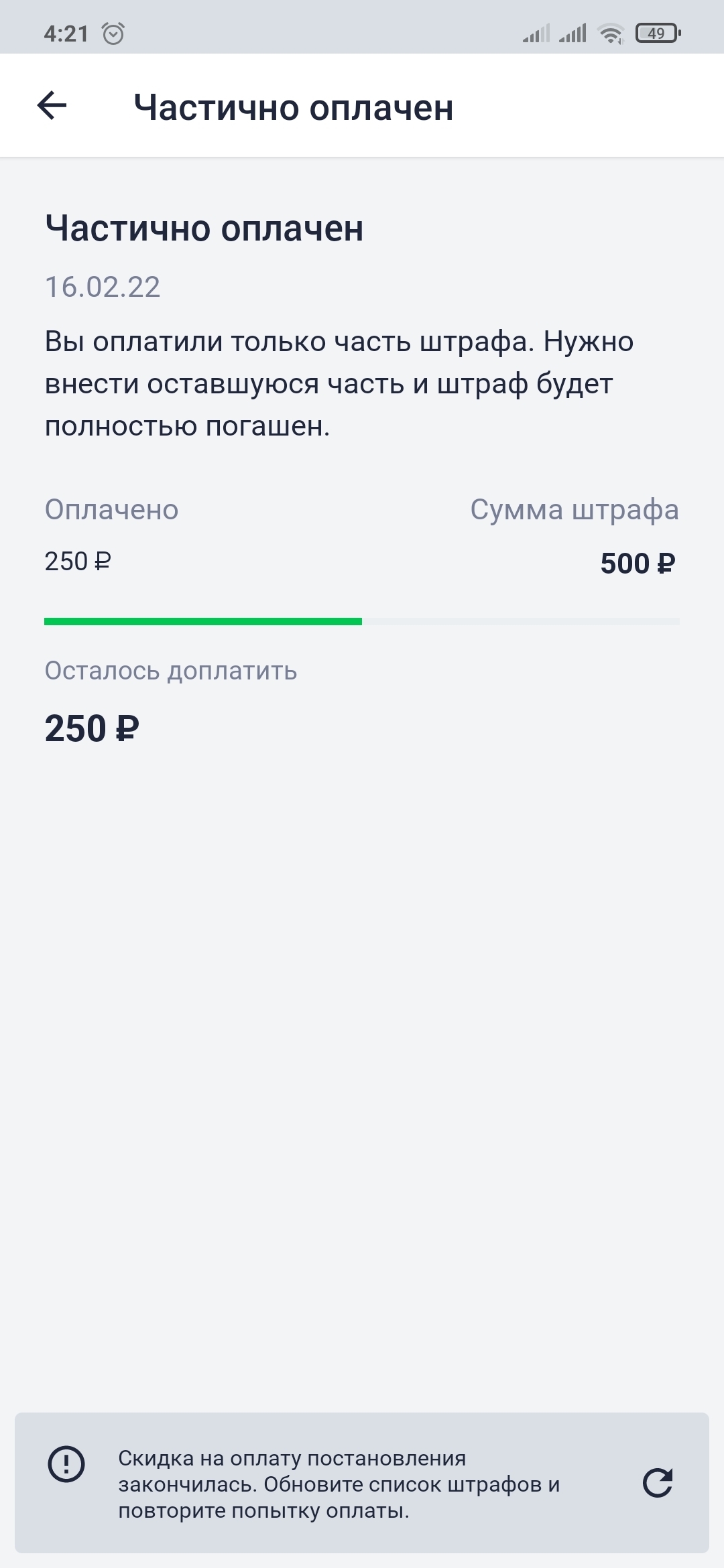Tap the date 16.02.22
Viewport: 724px width, 1568px height.
(x=103, y=287)
